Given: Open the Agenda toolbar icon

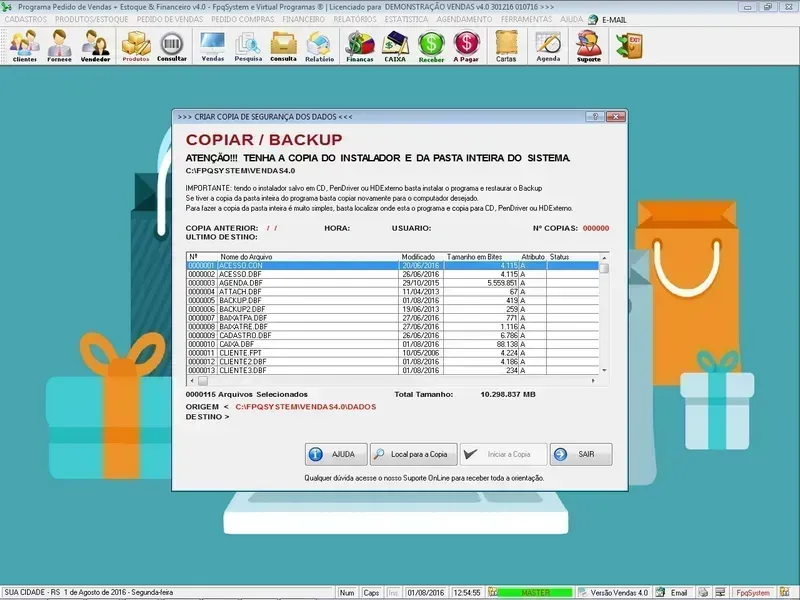Looking at the screenshot, I should tap(548, 46).
